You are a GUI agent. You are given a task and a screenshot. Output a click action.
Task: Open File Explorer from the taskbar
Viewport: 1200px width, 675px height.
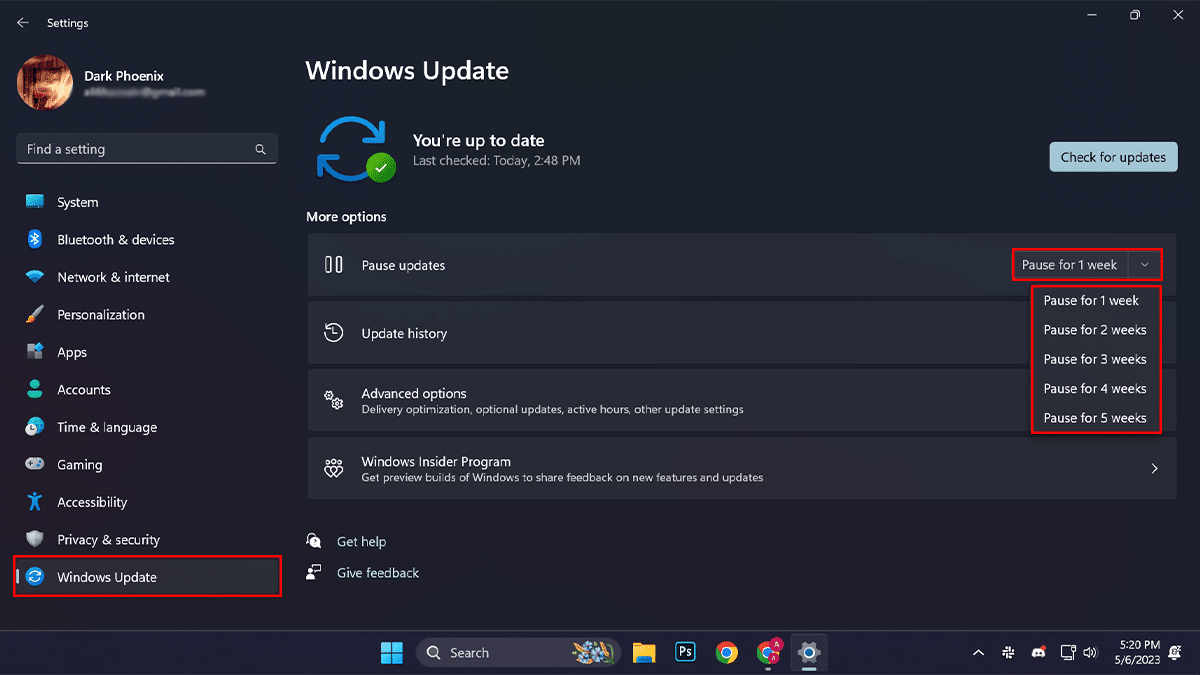click(643, 652)
